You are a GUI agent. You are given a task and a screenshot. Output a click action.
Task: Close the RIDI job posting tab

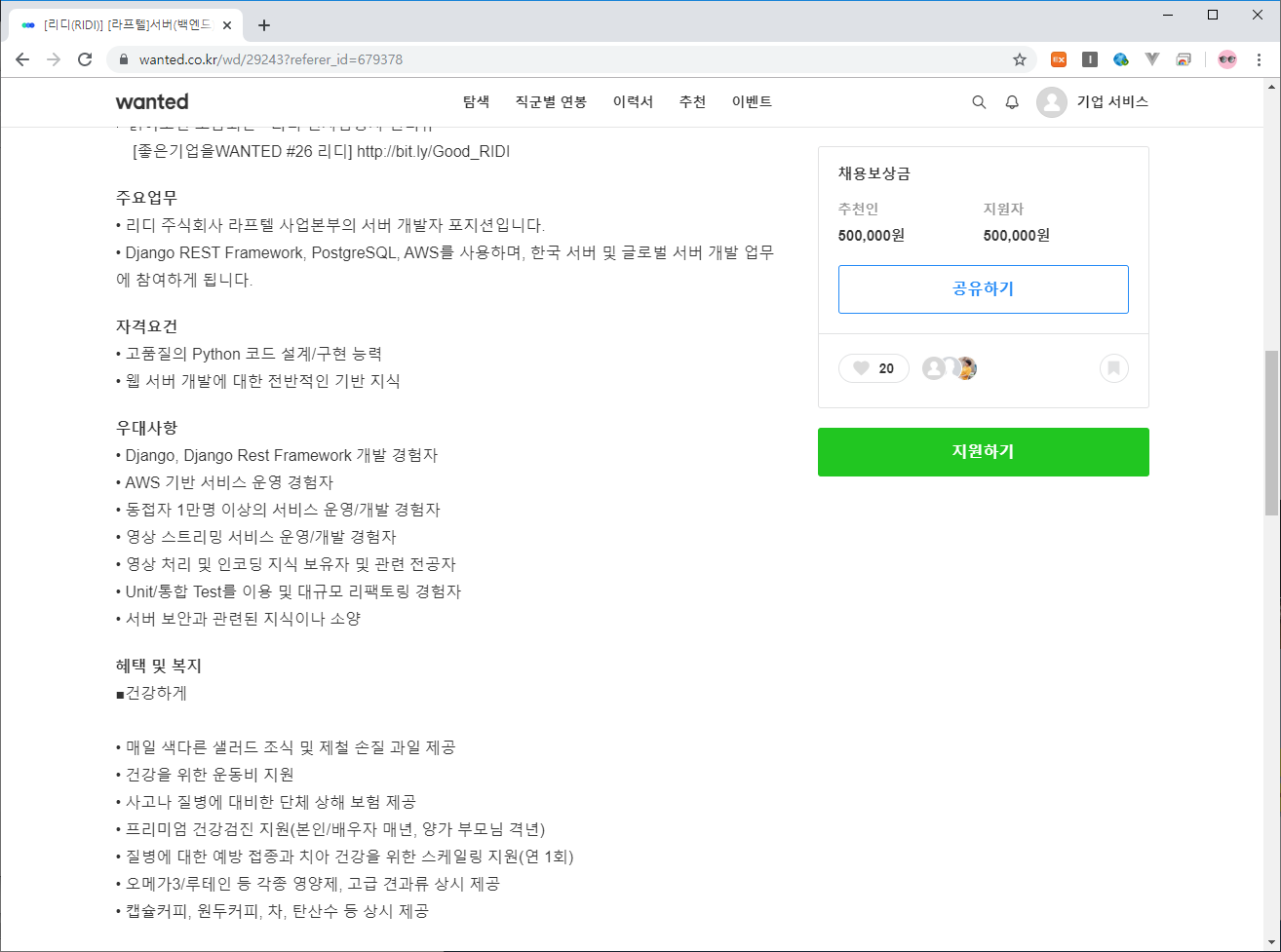[229, 25]
